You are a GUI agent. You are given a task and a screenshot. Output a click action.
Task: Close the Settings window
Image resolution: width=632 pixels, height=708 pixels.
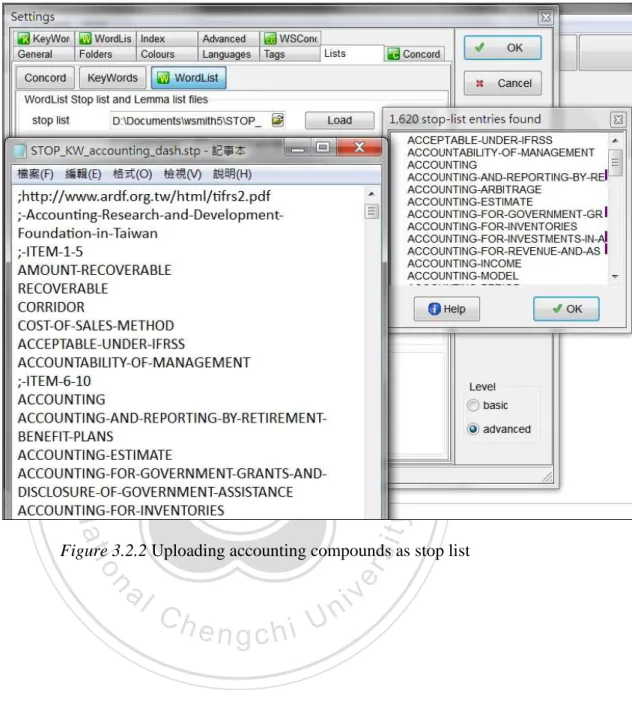point(546,17)
